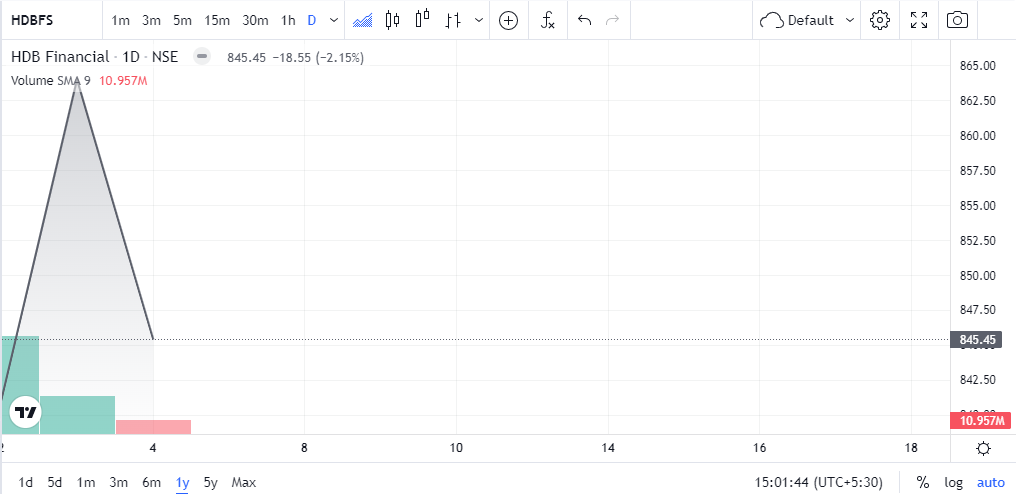This screenshot has width=1031, height=494.
Task: Click the date label 10 on time axis
Action: point(456,449)
